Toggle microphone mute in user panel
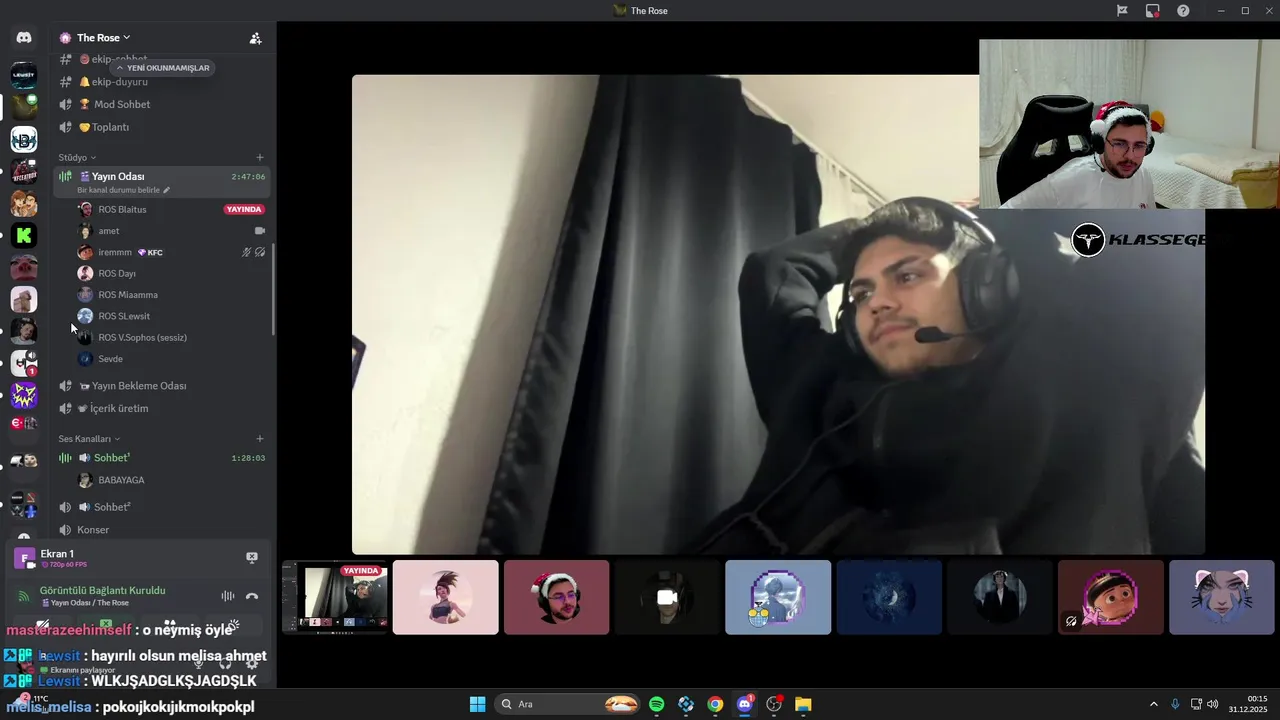Screen dimensions: 1280x720 199,663
